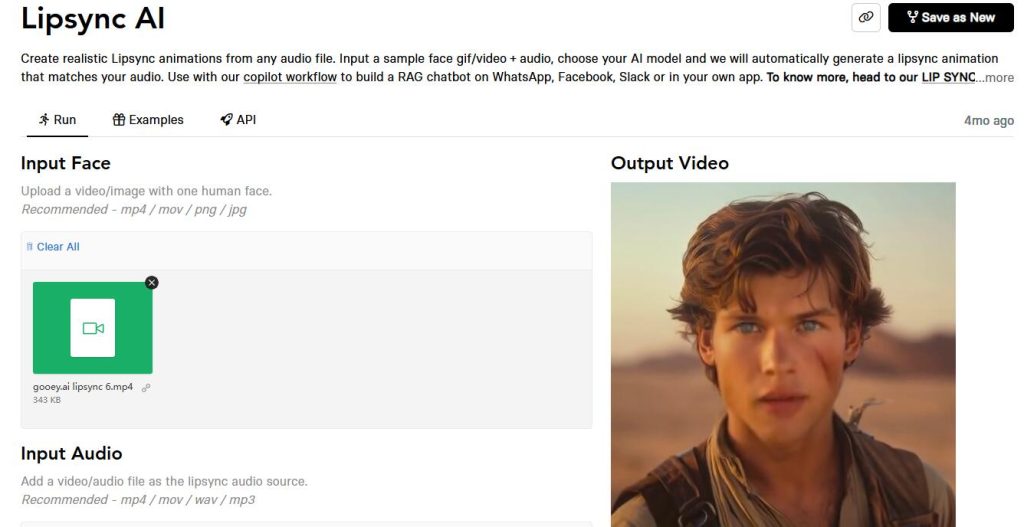Screen dimensions: 1024x527
Task: Click the Output Video preview
Action: [x=783, y=355]
